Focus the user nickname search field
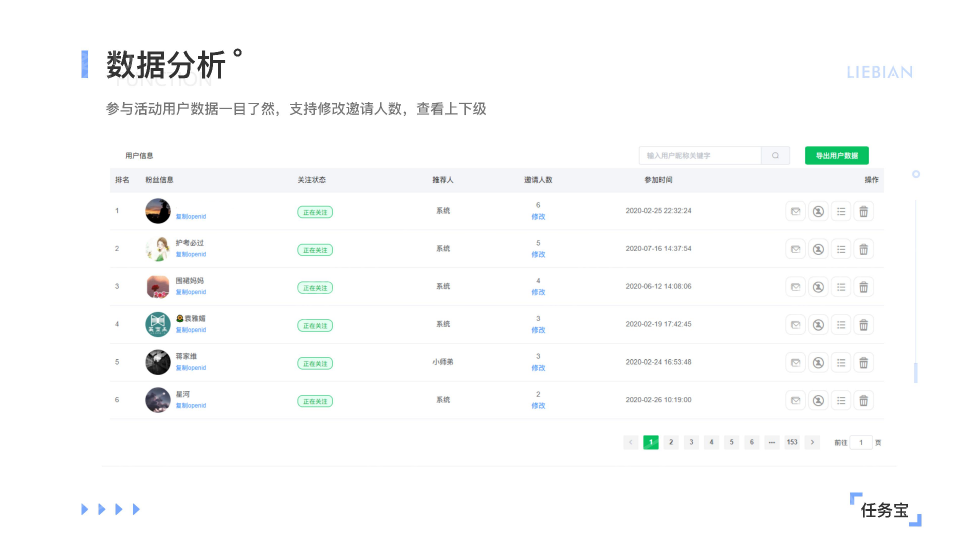Screen dimensions: 960x540 pyautogui.click(x=700, y=156)
